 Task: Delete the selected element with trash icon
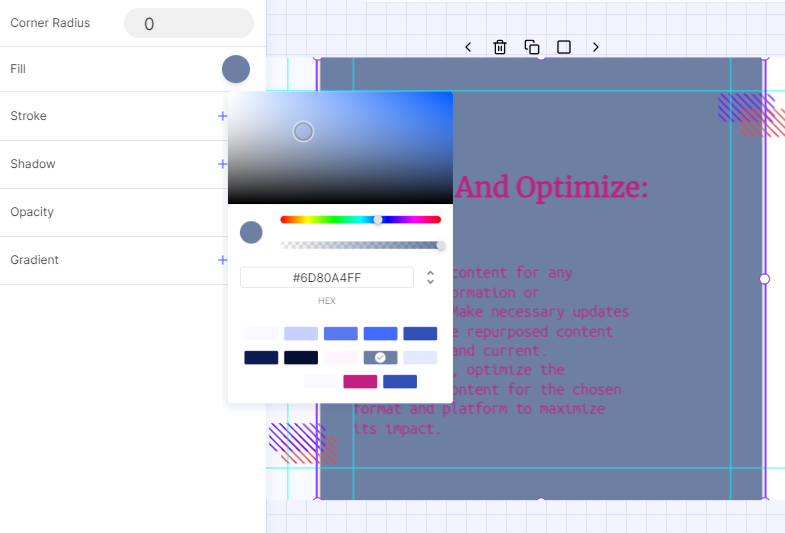tap(500, 47)
